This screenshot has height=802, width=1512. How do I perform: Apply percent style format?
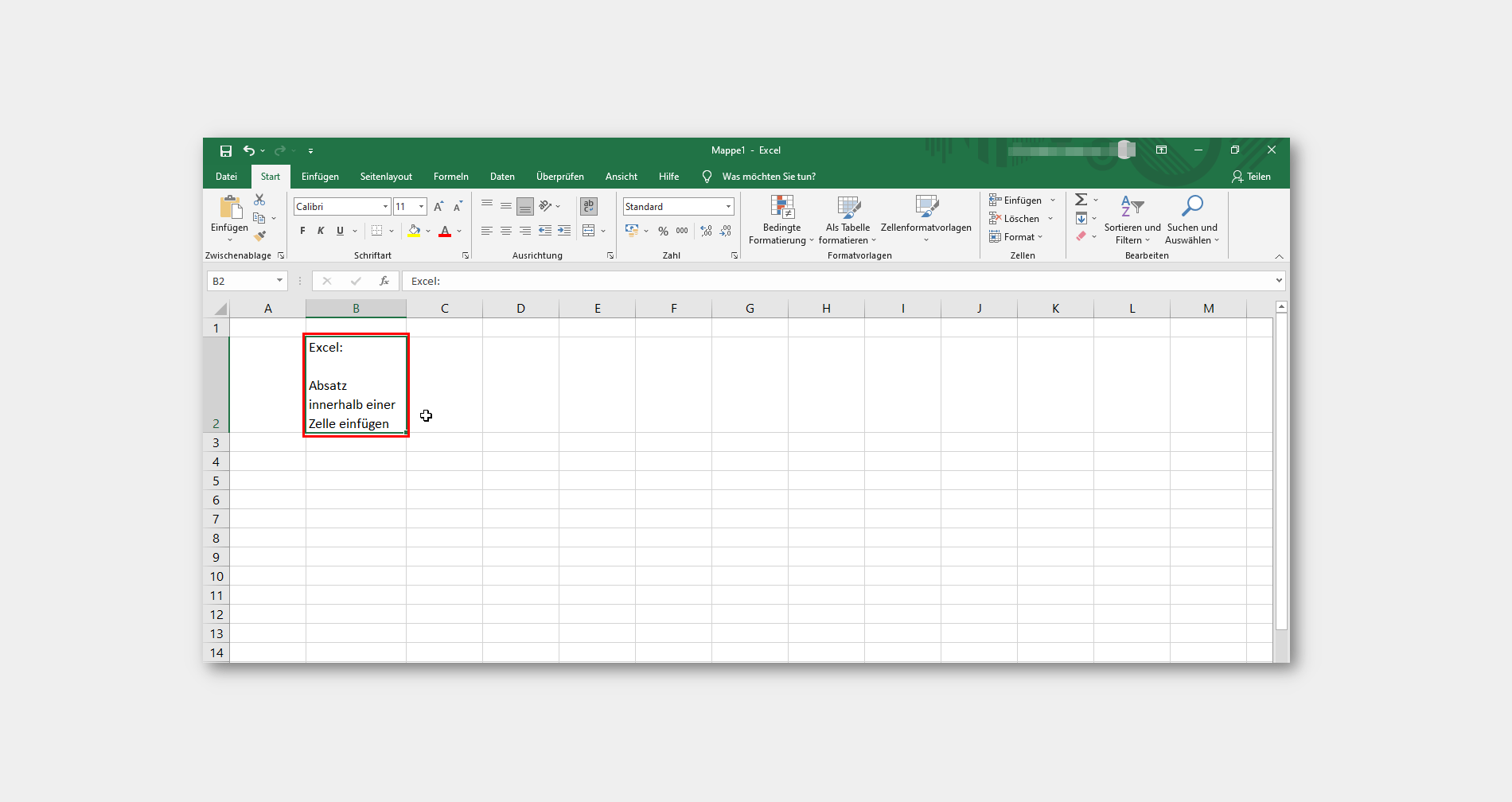click(x=663, y=231)
